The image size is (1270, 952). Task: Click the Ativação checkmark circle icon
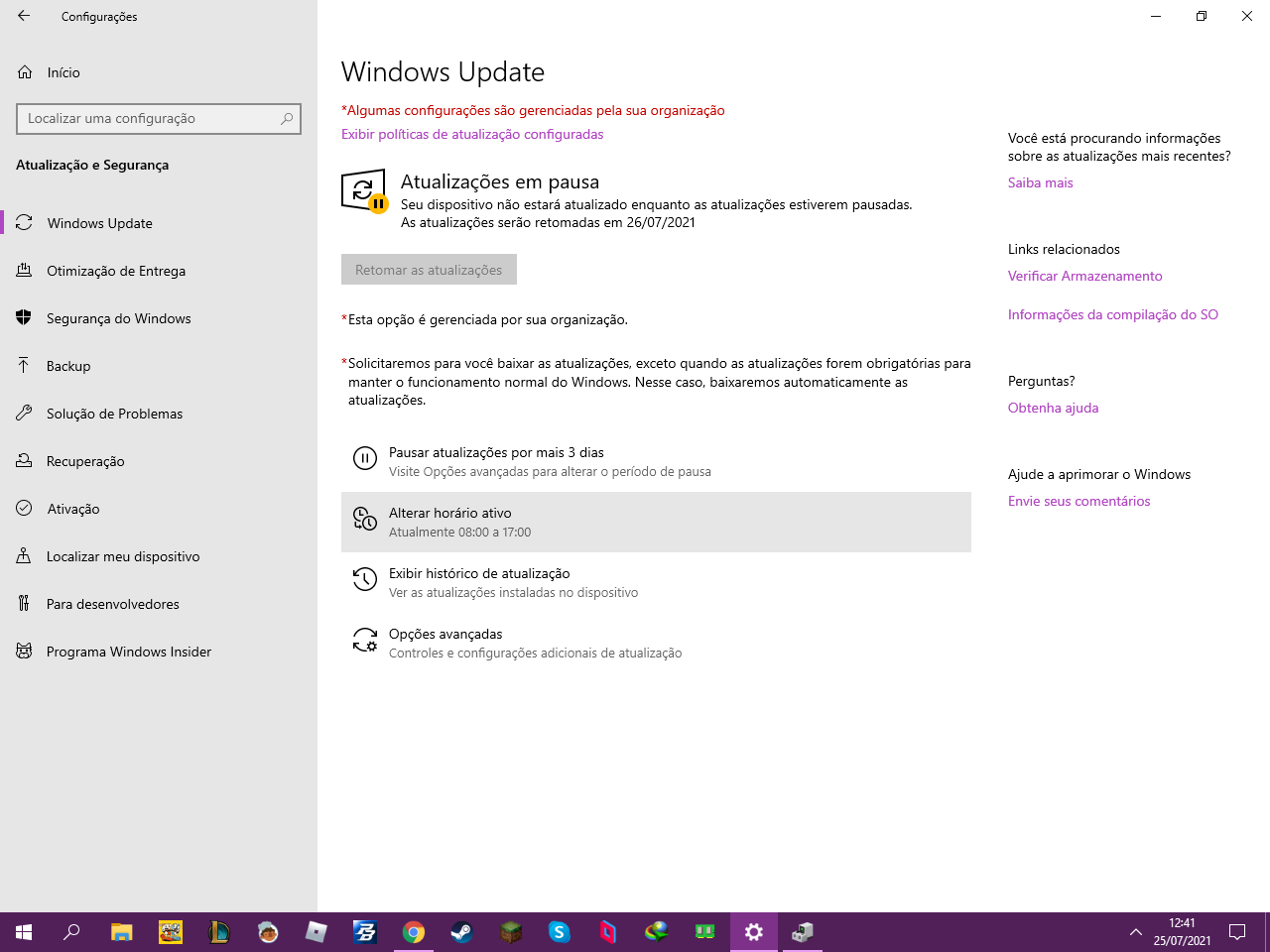24,508
